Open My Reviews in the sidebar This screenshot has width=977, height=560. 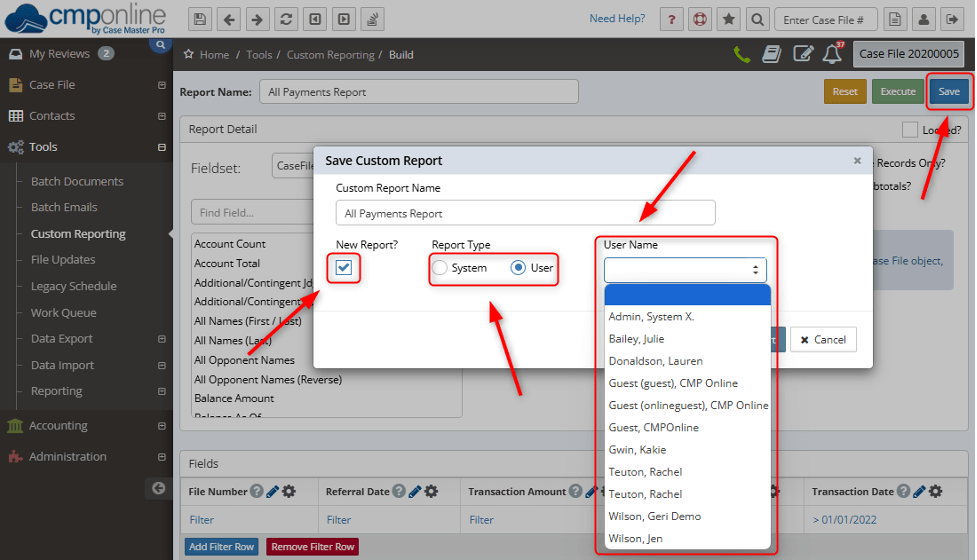coord(59,54)
